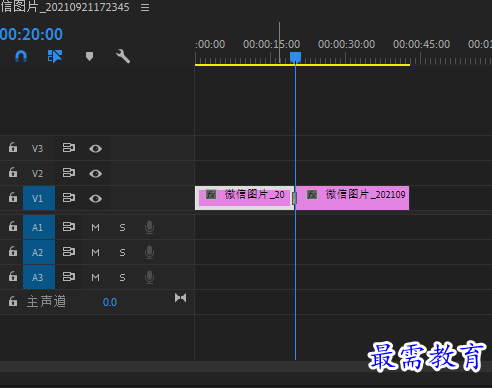
Task: Toggle A1 track targeting
Action: click(39, 227)
